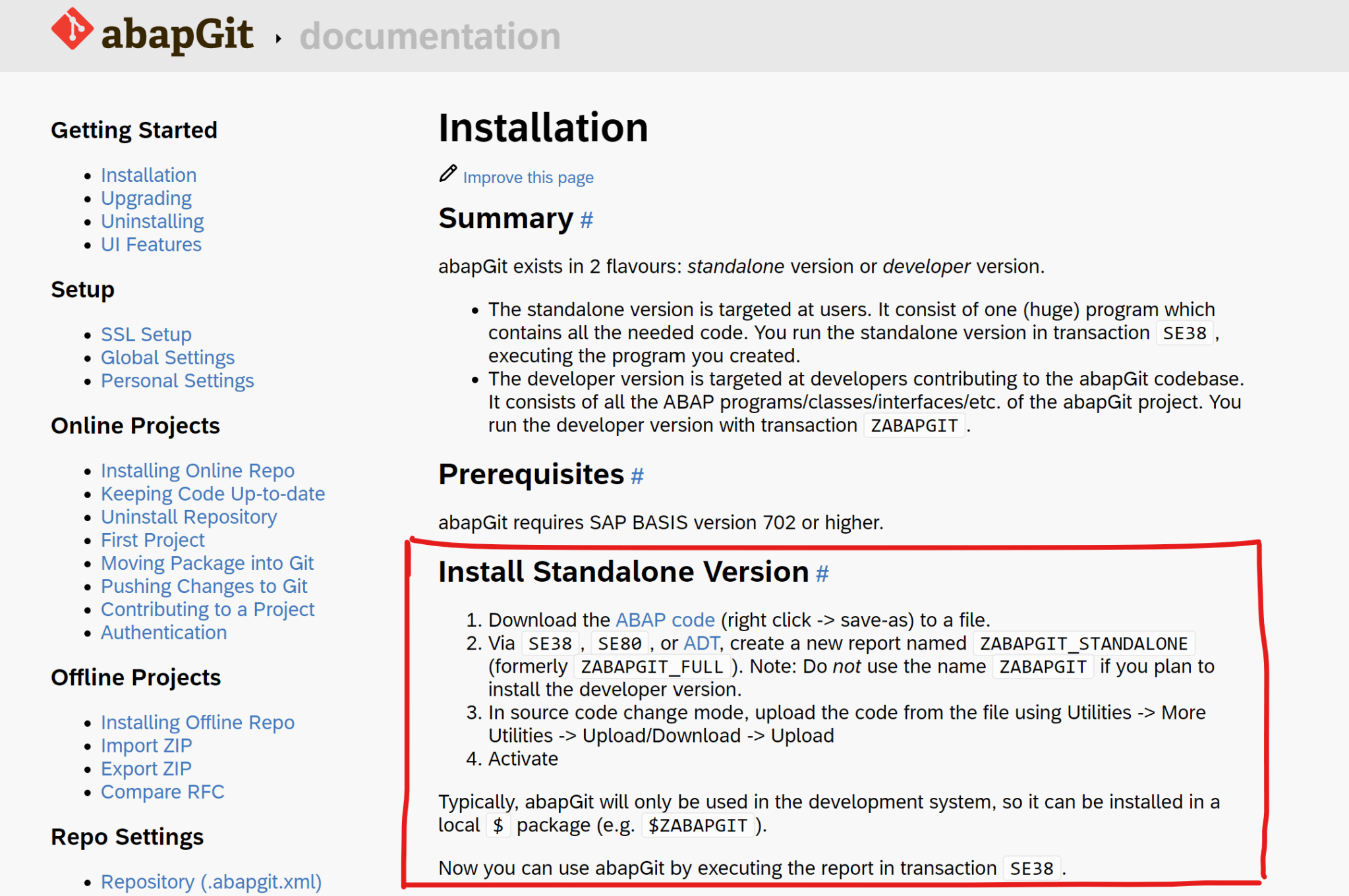Open the Upgrading page
This screenshot has width=1349, height=896.
point(146,198)
